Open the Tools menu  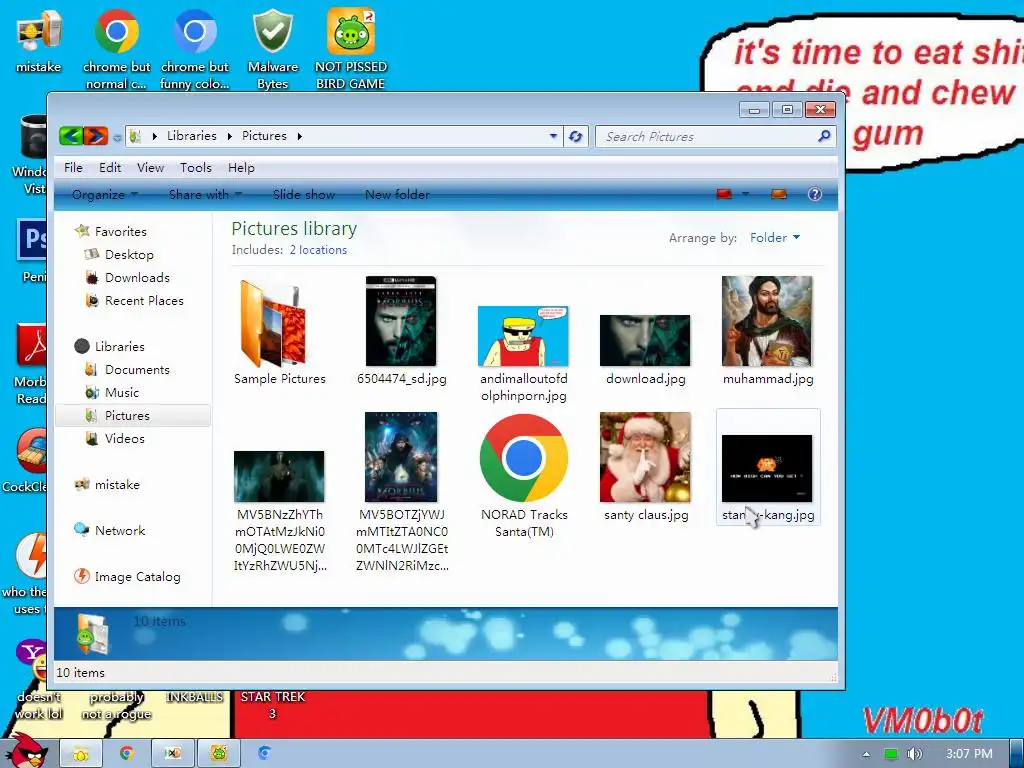[196, 168]
